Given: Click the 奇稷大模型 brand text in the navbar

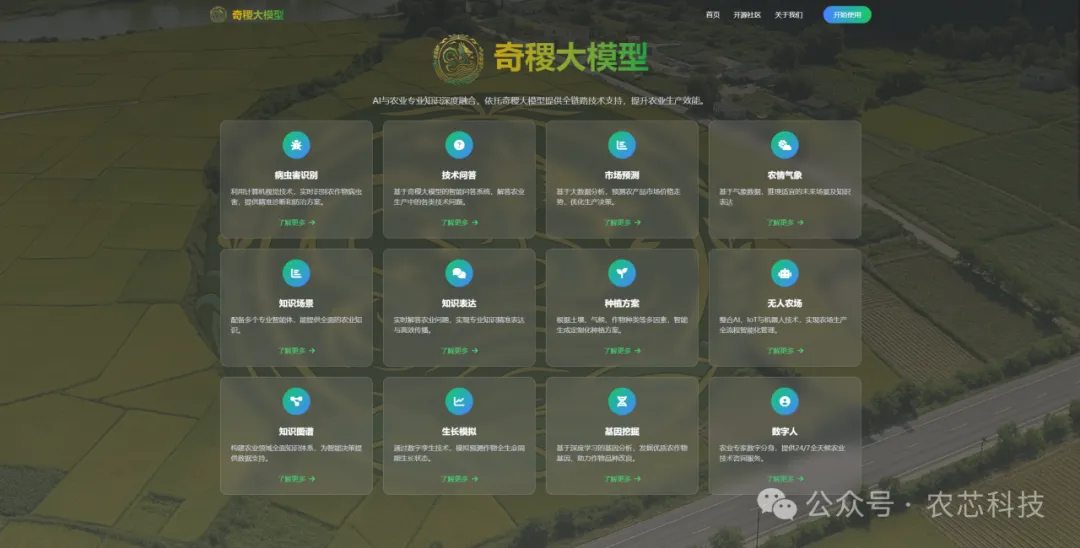Looking at the screenshot, I should (x=258, y=14).
